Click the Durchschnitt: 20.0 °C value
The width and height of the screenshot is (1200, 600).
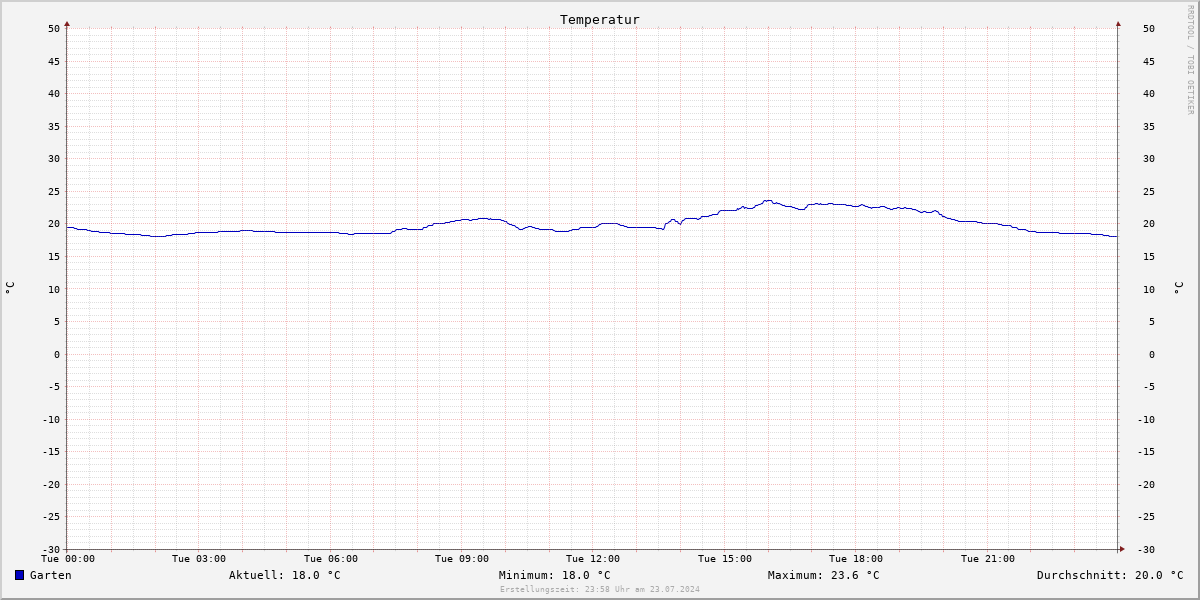click(x=1110, y=575)
